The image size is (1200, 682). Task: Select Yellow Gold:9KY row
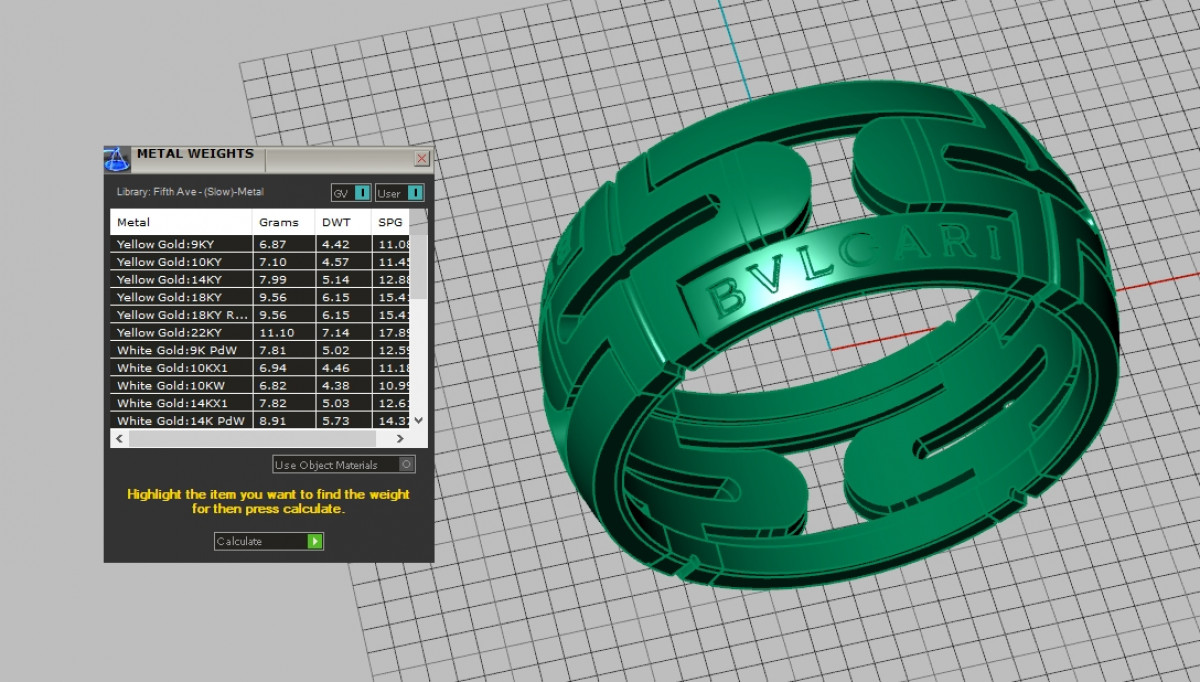[x=180, y=244]
